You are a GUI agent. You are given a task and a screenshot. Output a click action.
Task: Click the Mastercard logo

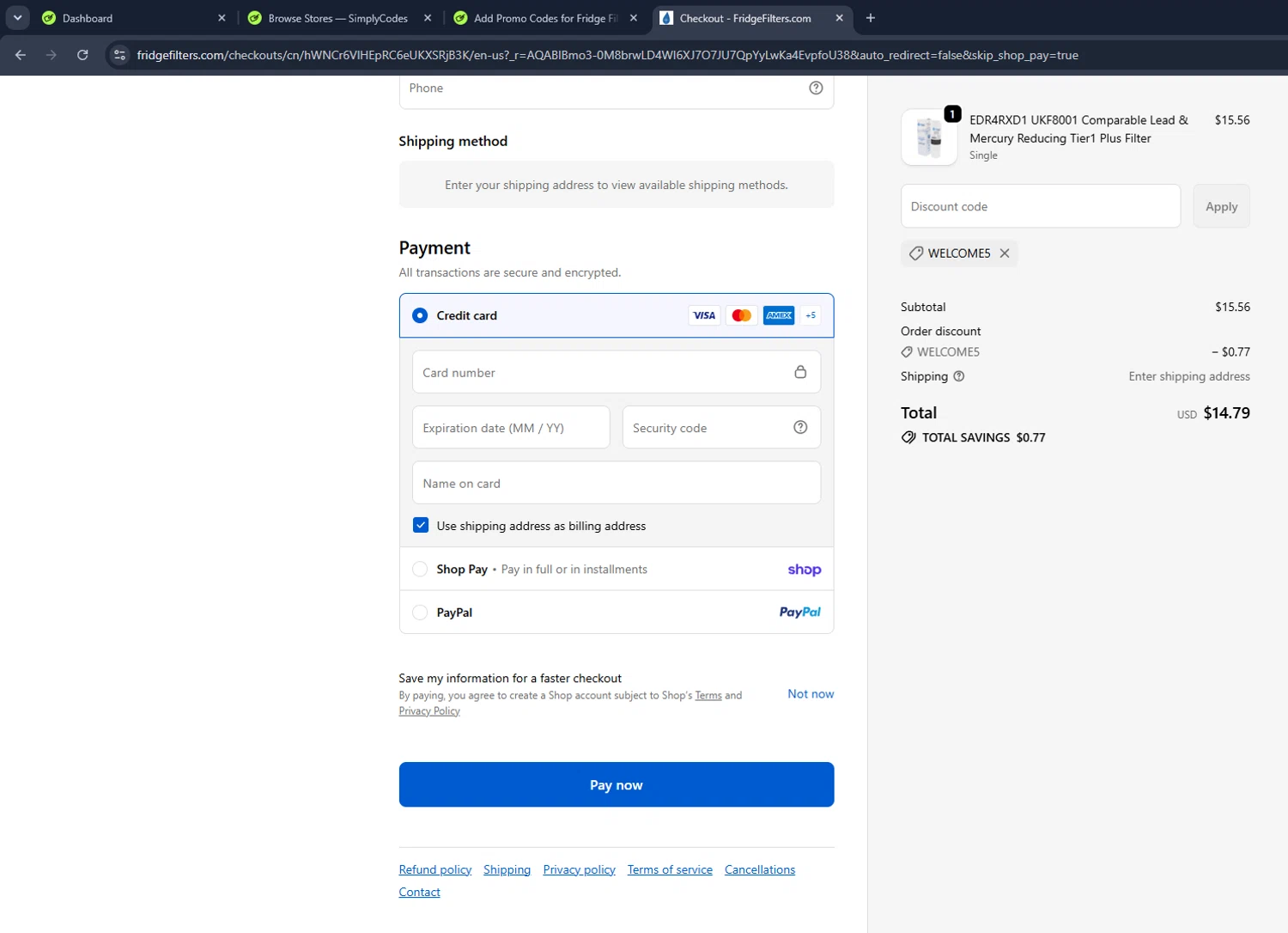pyautogui.click(x=742, y=315)
